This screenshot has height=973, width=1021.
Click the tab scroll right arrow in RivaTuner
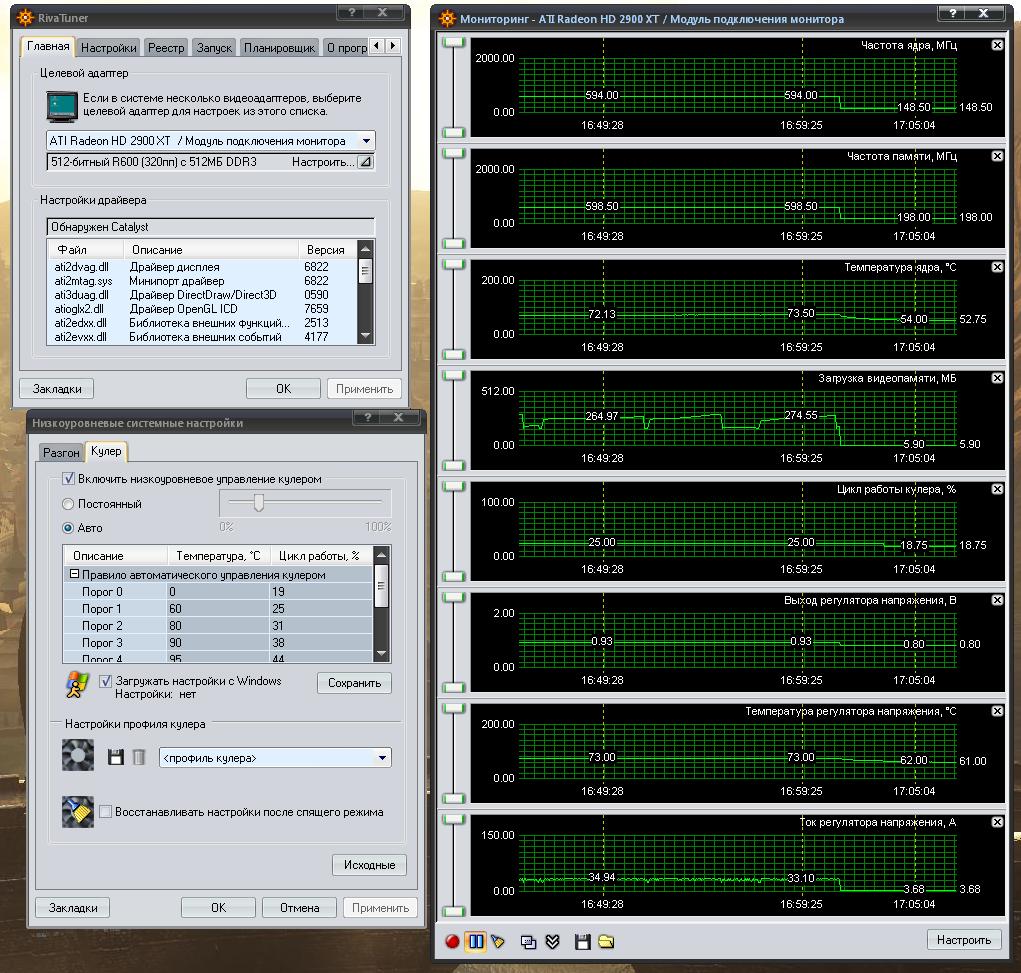pyautogui.click(x=393, y=46)
